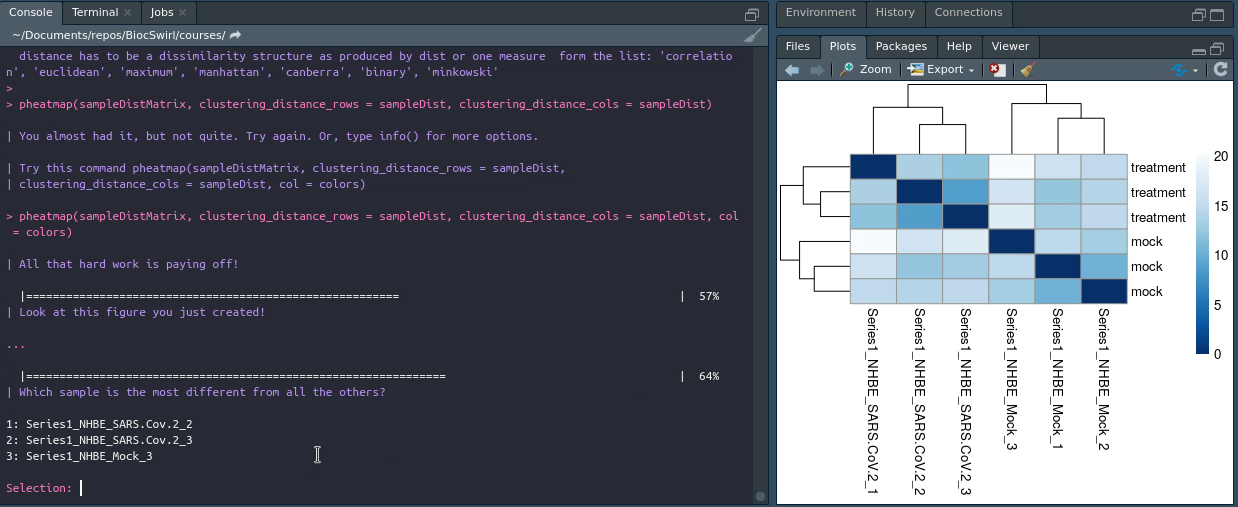Click option 1 Series1_NHBE_SARS.Cov.2_2
This screenshot has height=507, width=1238.
99,424
